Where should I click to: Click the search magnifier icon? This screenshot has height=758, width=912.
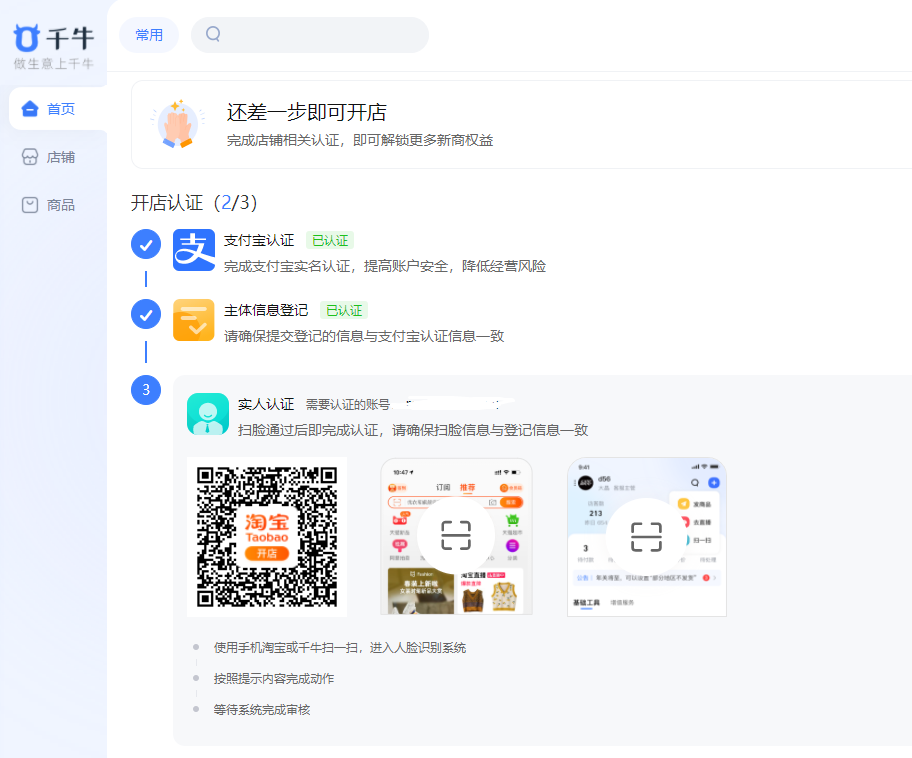pyautogui.click(x=213, y=34)
